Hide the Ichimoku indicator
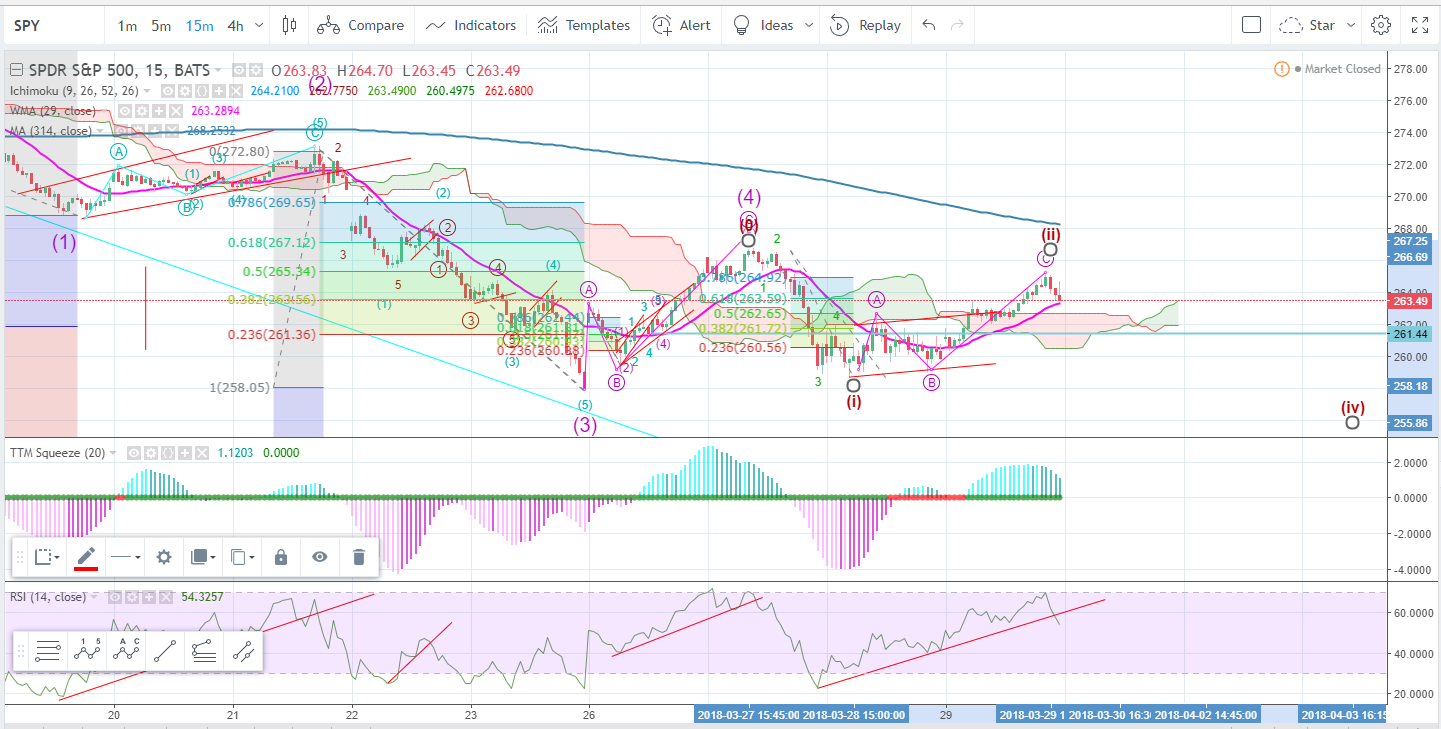This screenshot has height=729, width=1441. [x=167, y=91]
